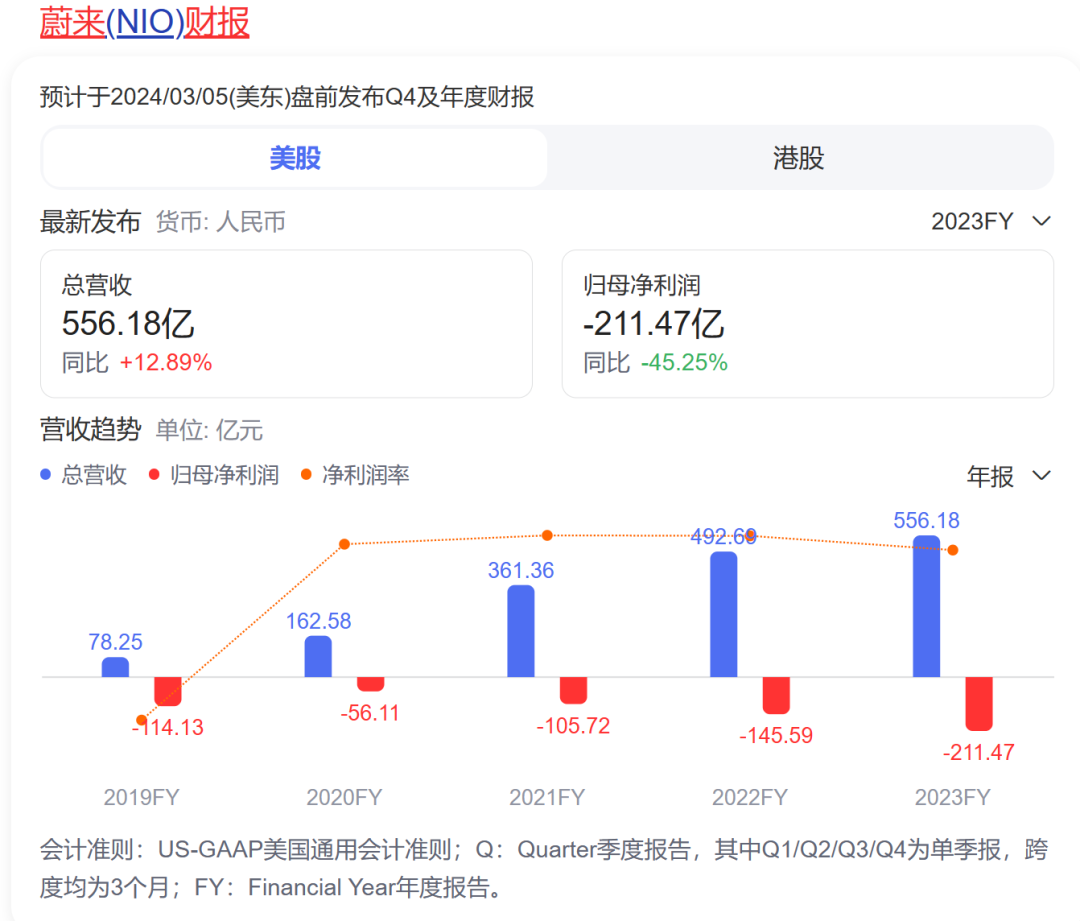Click the 2023FY blue revenue bar
This screenshot has width=1080, height=921.
click(926, 606)
